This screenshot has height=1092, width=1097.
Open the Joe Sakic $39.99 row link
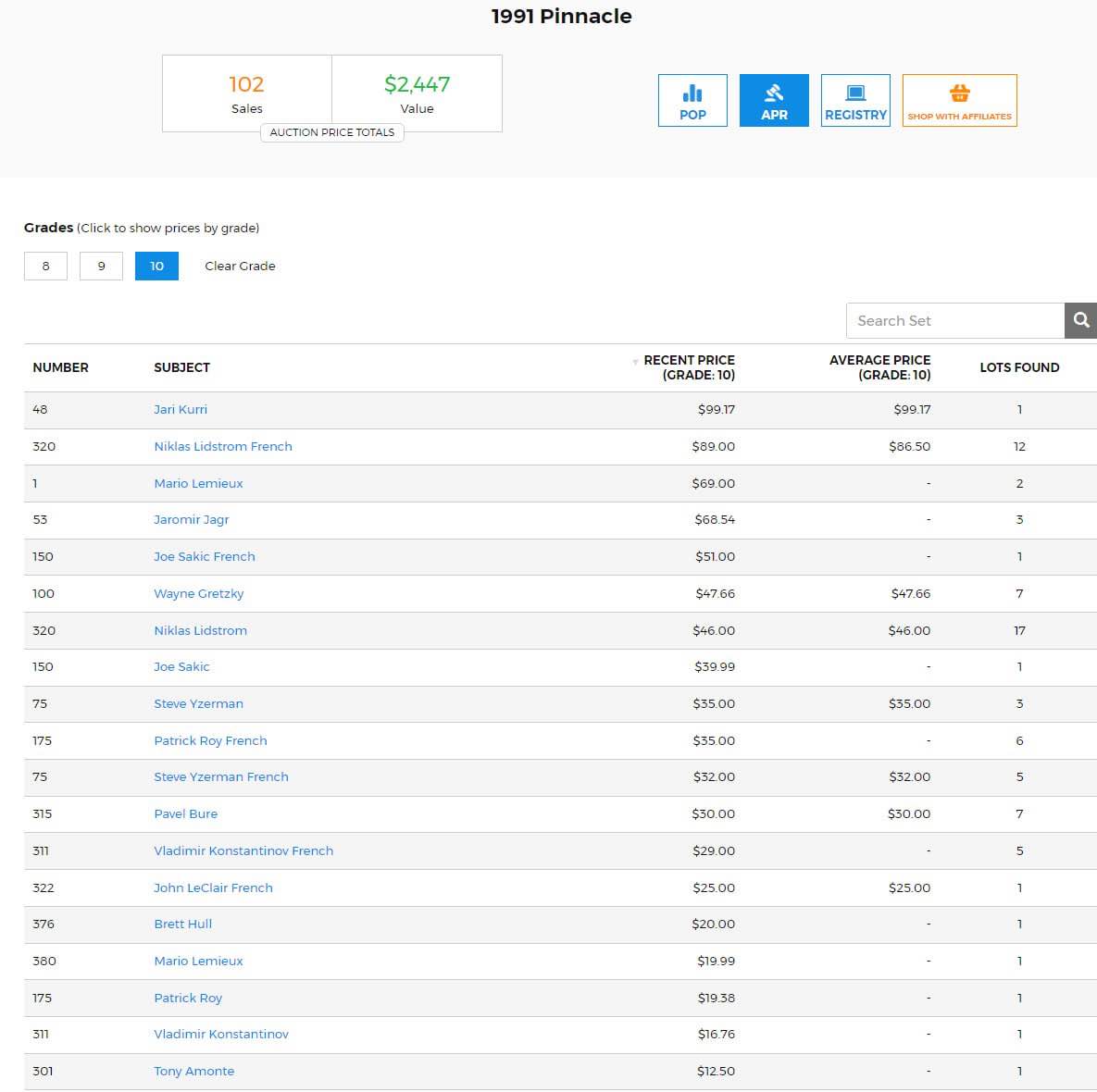(181, 666)
